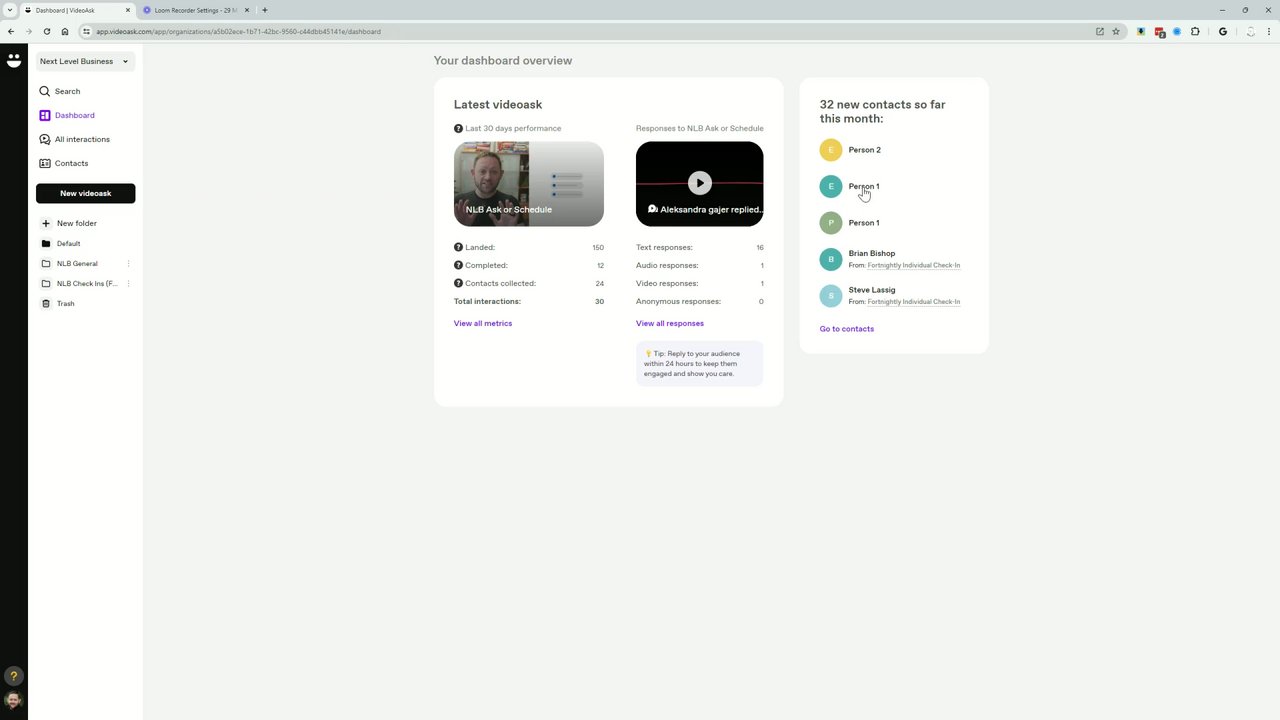This screenshot has height=720, width=1280.
Task: Open the NLB Ask or Schedule videoask thumbnail
Action: click(x=528, y=184)
